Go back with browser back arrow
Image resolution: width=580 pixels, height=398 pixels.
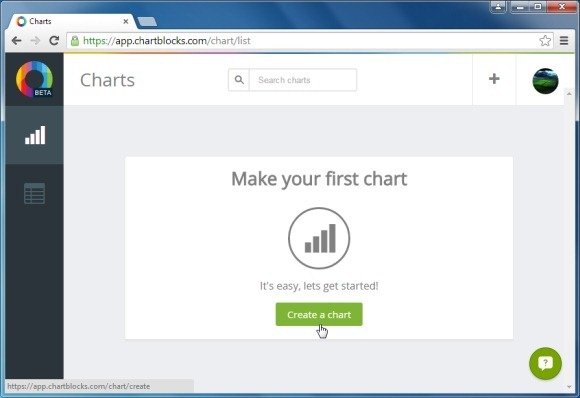[17, 41]
